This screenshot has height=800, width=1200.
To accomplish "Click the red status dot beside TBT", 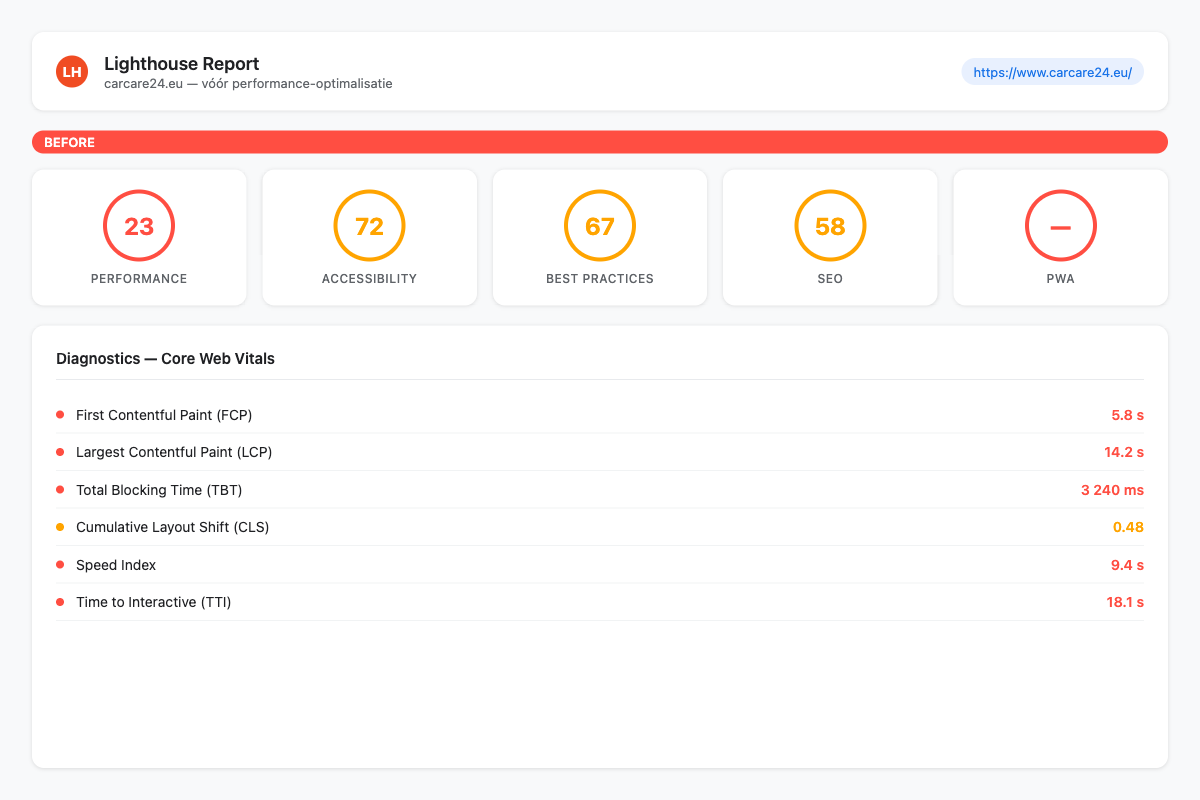I will pyautogui.click(x=60, y=490).
